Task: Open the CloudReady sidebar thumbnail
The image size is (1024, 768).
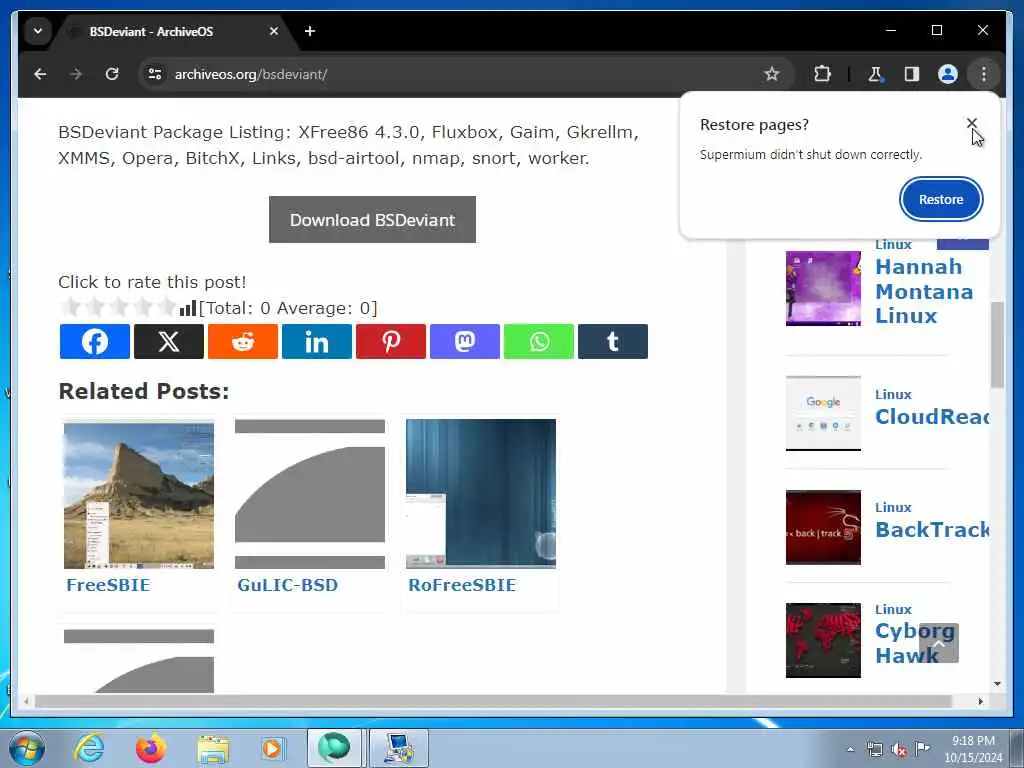Action: pos(824,413)
